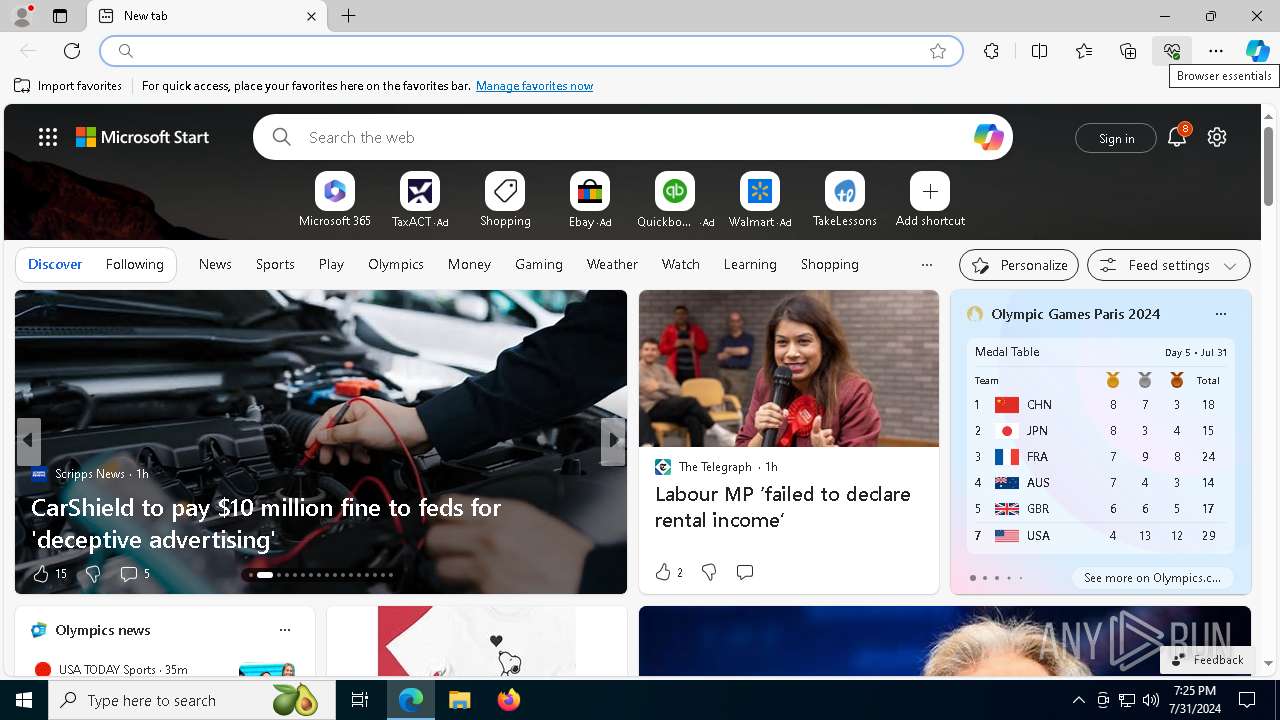Open Microsoft 365 shortcut
The height and width of the screenshot is (720, 1280).
tap(335, 200)
